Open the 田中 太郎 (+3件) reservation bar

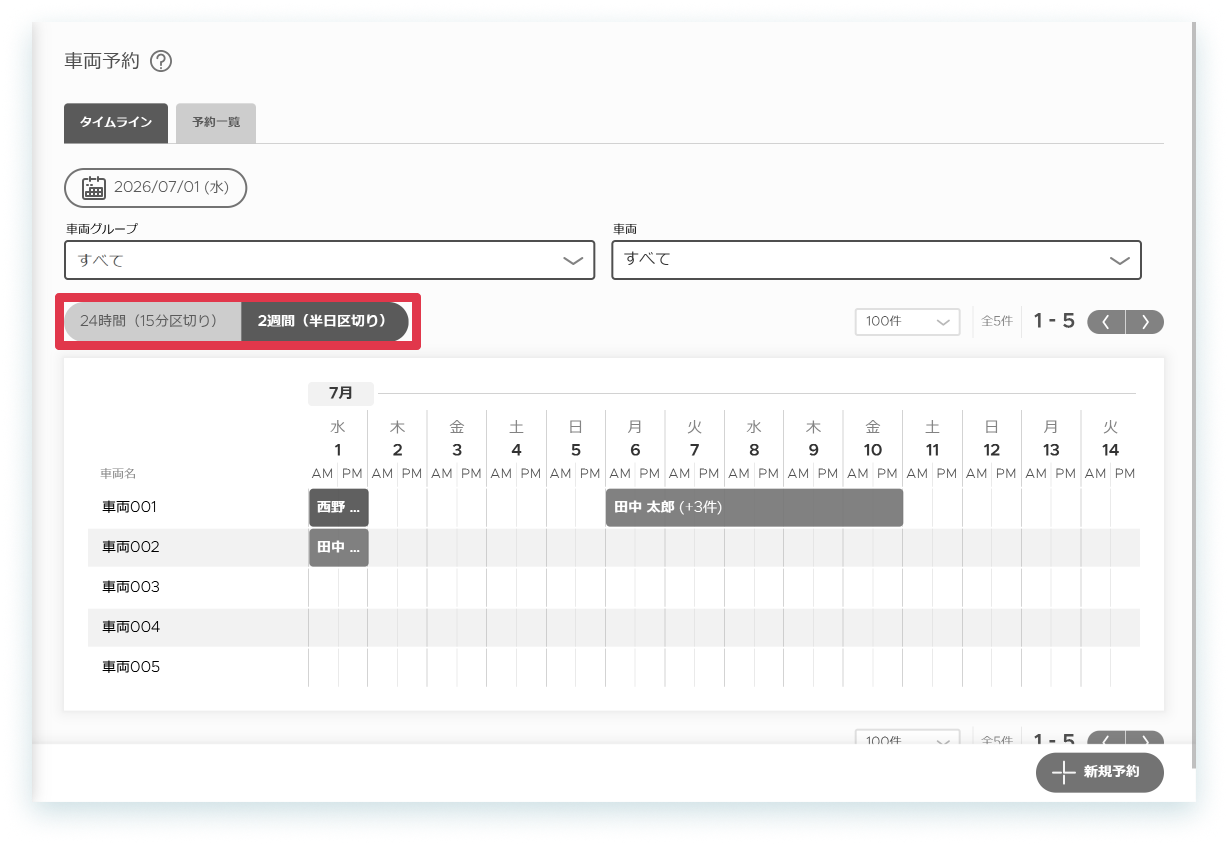pyautogui.click(x=754, y=508)
